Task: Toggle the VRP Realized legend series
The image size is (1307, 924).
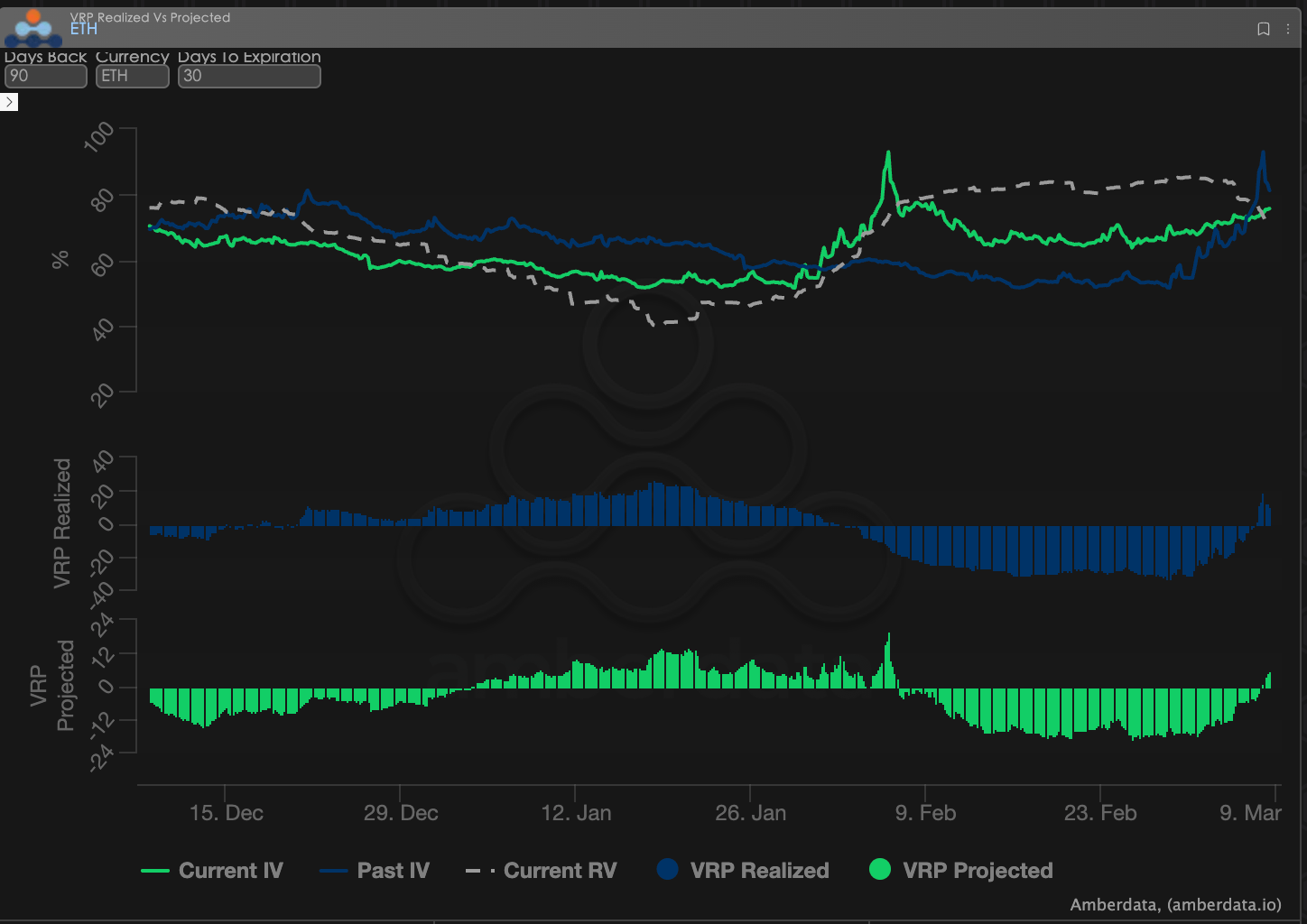Action: click(743, 870)
